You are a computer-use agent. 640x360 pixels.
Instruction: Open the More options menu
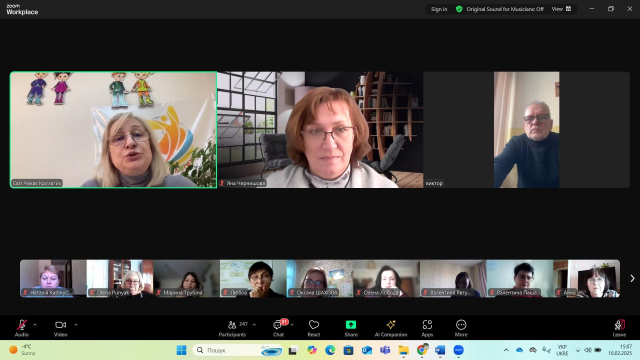(461, 328)
